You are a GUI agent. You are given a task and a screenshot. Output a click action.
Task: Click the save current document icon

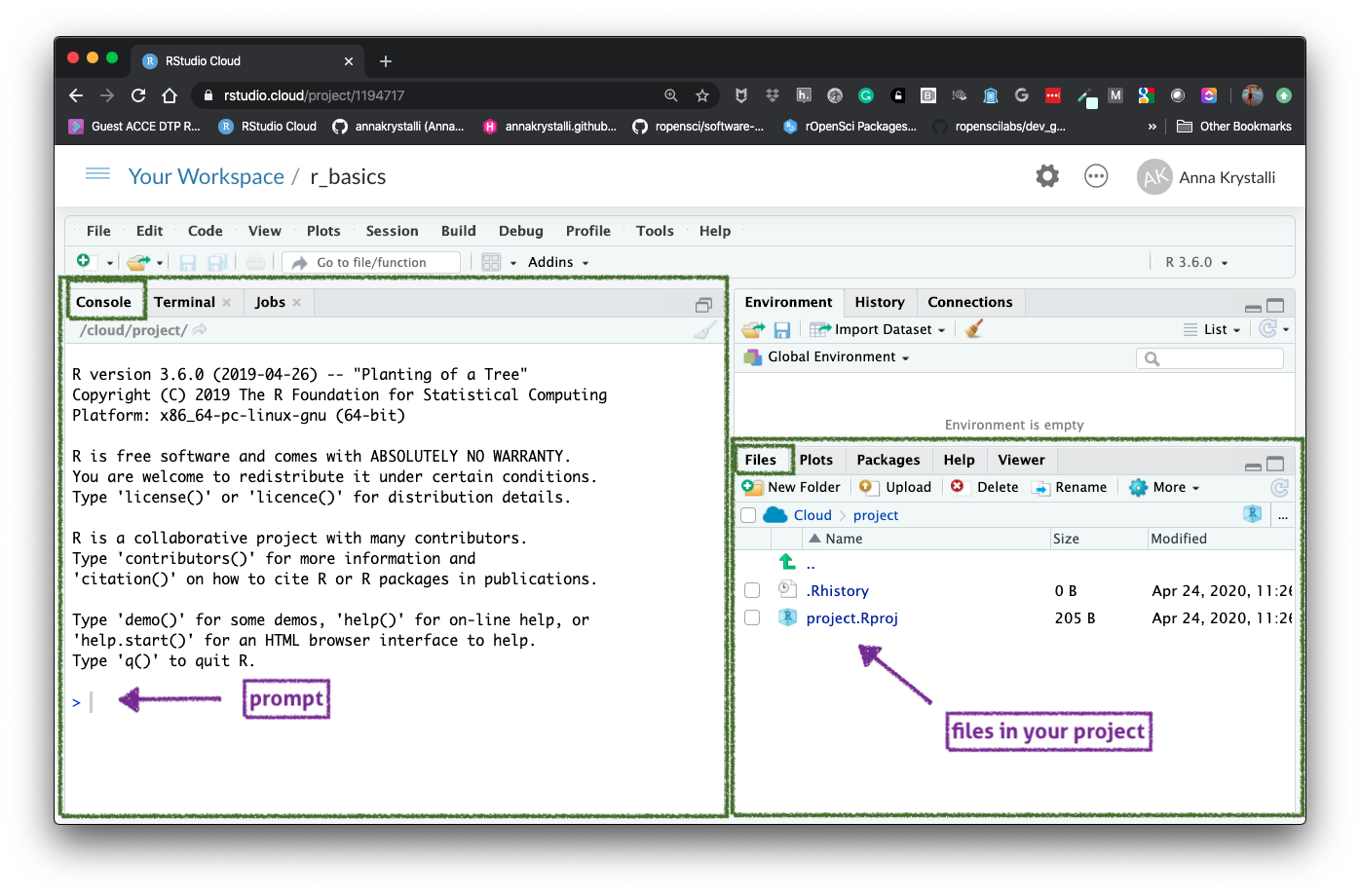tap(188, 262)
